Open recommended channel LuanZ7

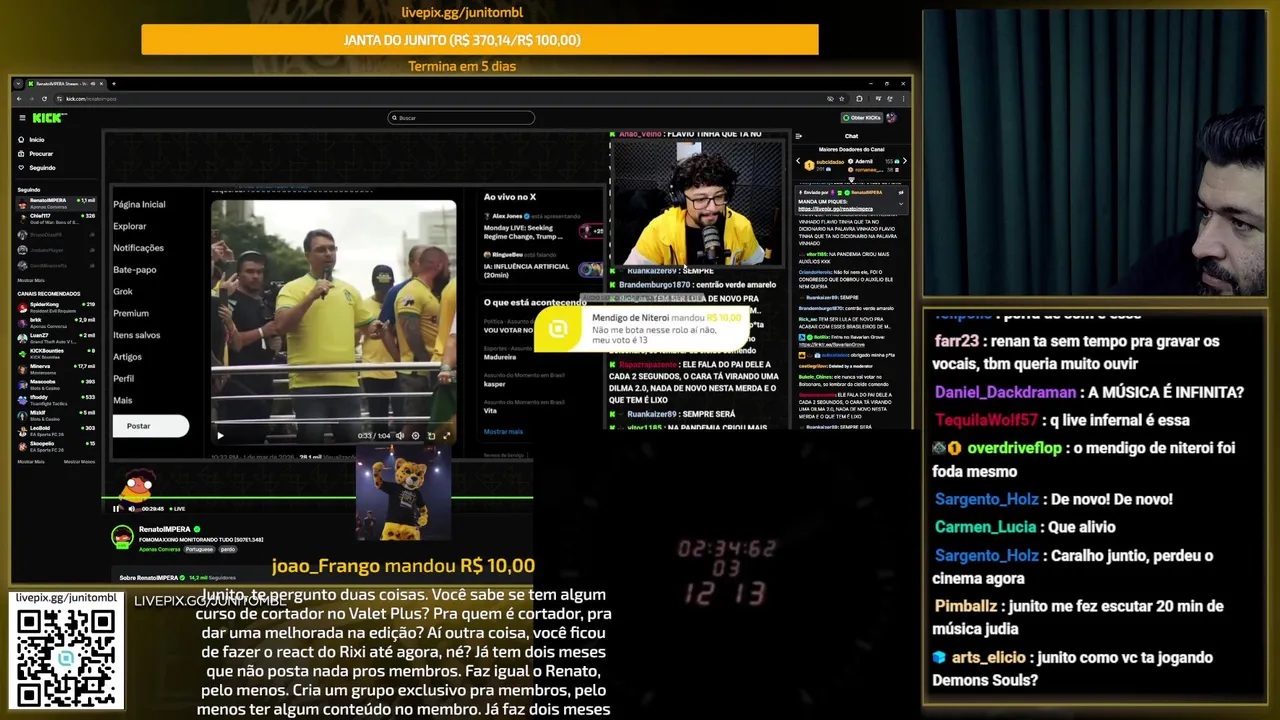57,337
